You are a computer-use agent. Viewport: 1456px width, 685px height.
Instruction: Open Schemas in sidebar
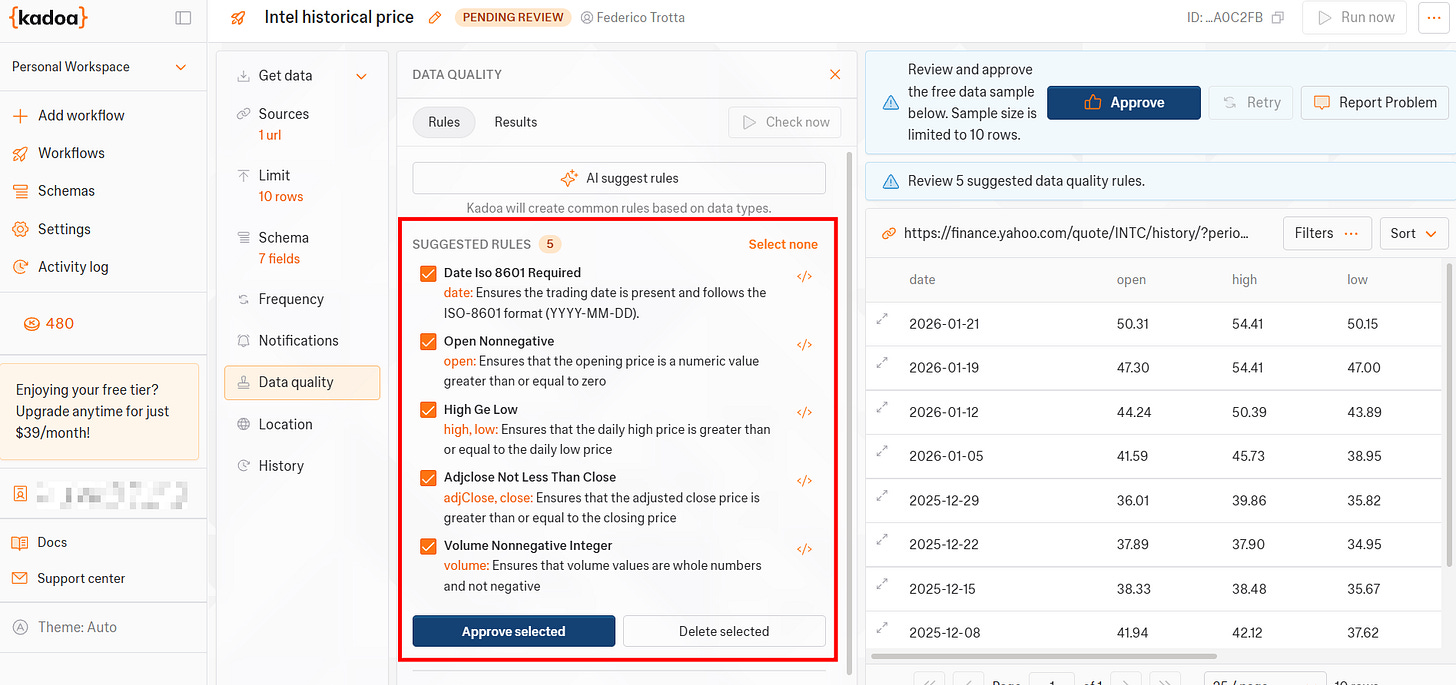click(53, 191)
